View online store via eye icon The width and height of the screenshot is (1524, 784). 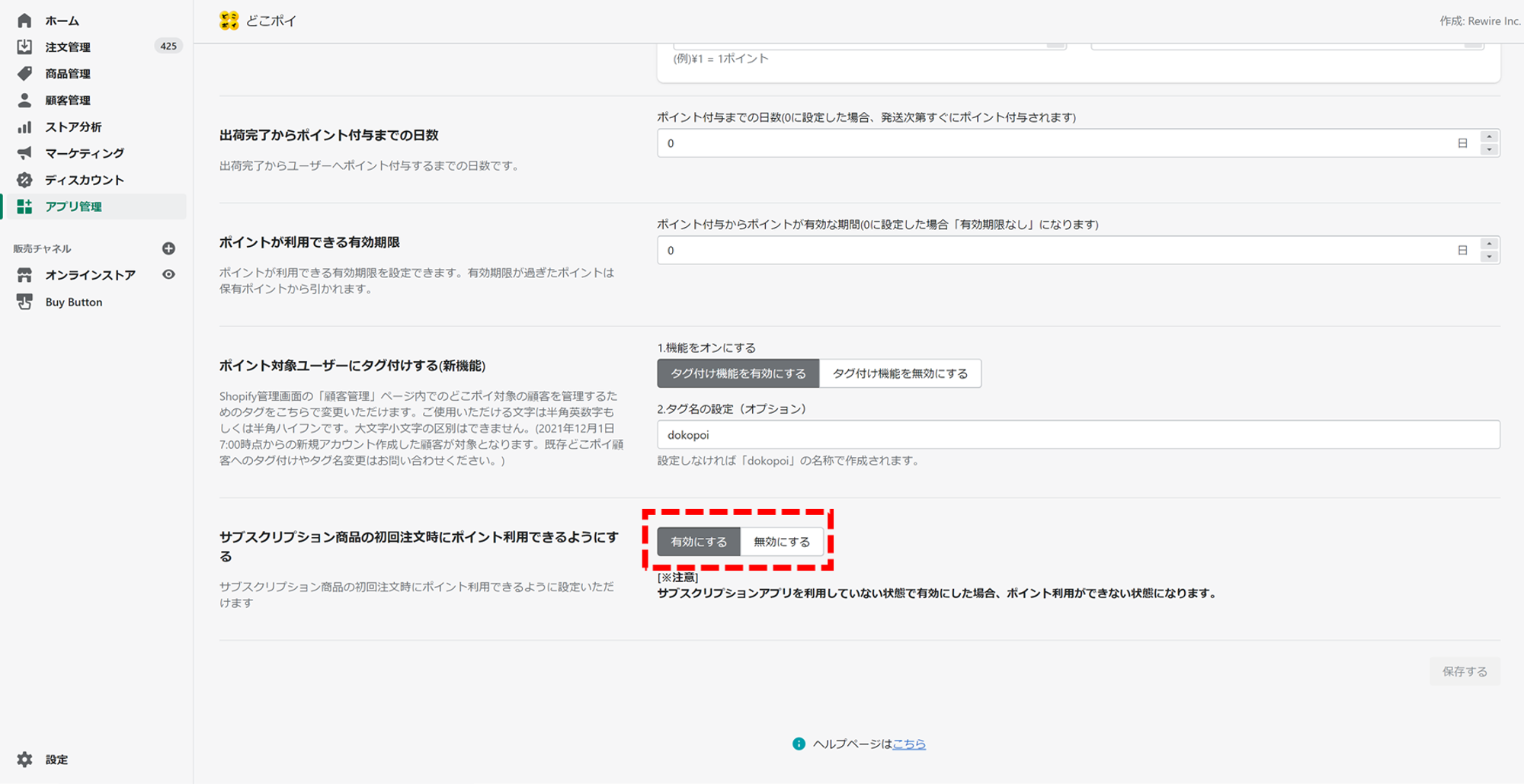click(x=168, y=274)
